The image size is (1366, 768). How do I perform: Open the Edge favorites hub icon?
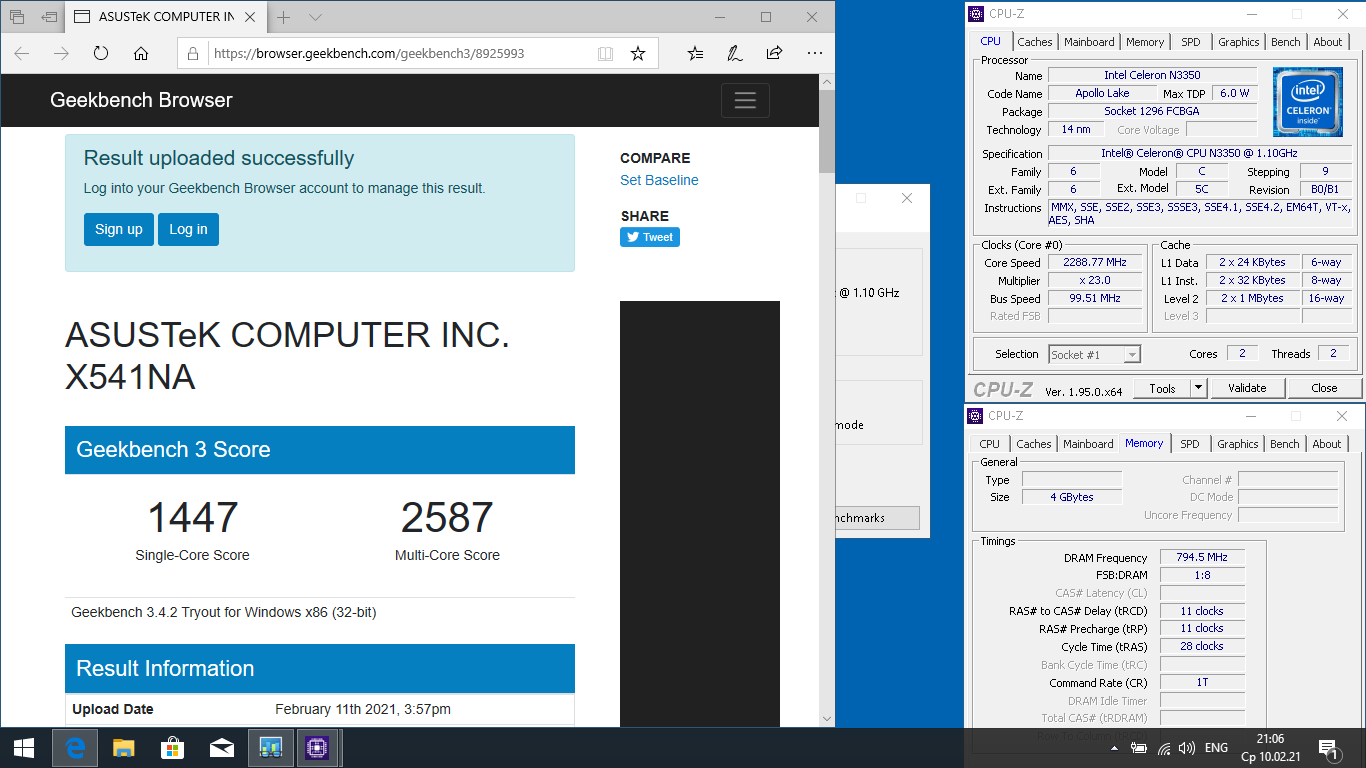[x=696, y=54]
